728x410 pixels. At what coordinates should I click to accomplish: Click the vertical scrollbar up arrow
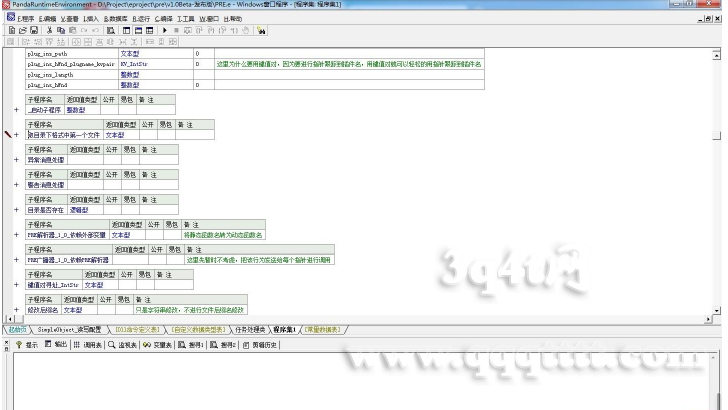pos(716,55)
